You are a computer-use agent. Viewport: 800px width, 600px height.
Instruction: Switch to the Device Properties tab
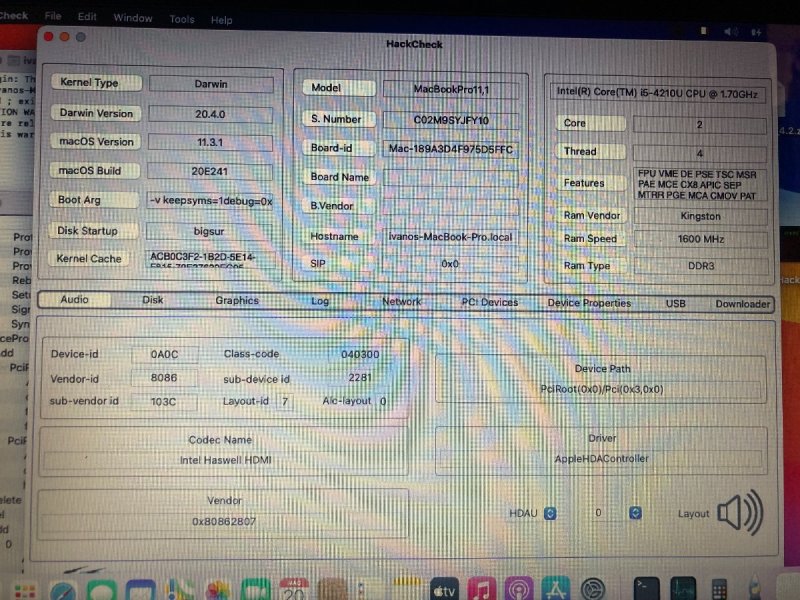click(589, 303)
